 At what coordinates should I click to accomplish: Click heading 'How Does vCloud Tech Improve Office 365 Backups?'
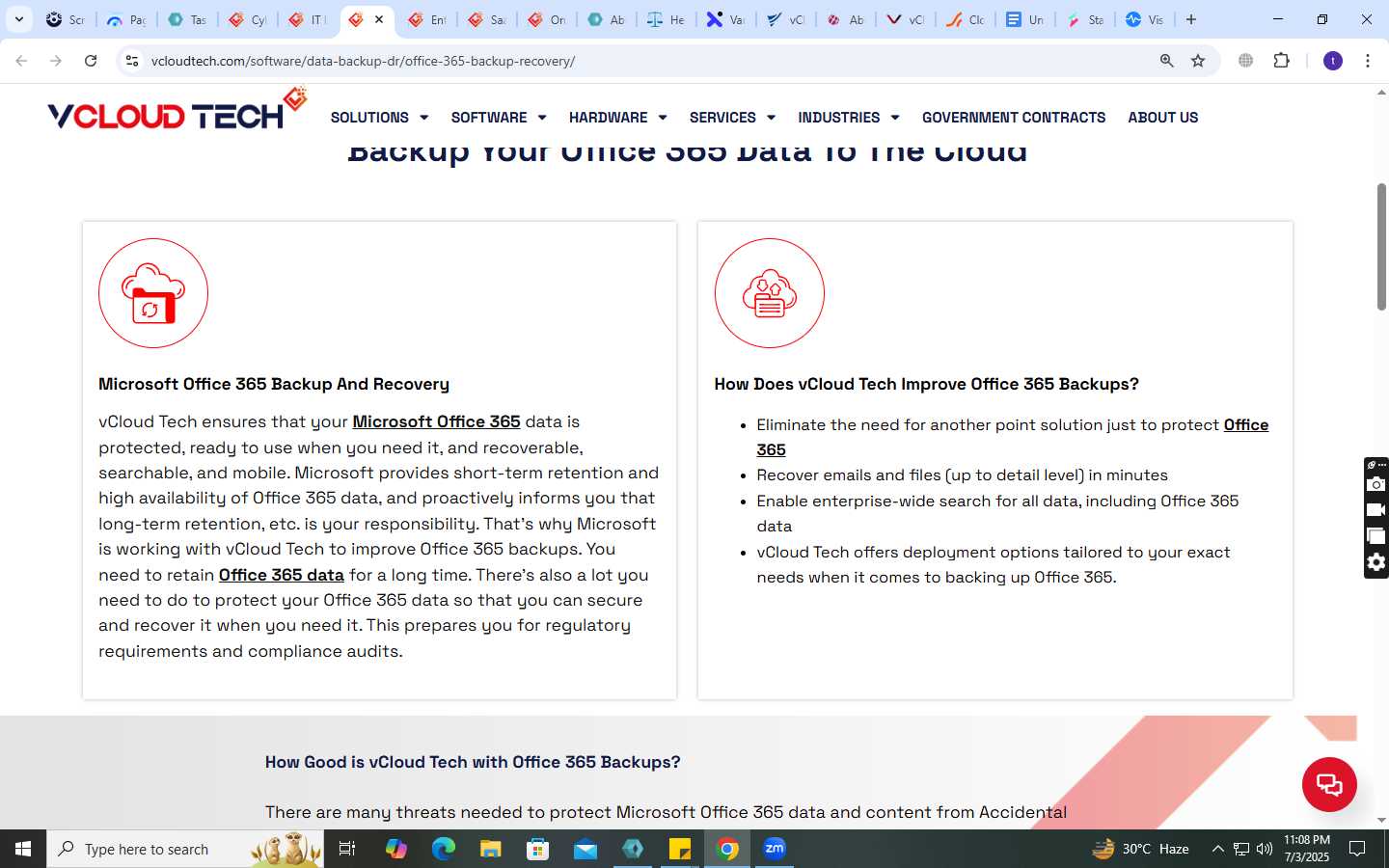click(x=926, y=384)
